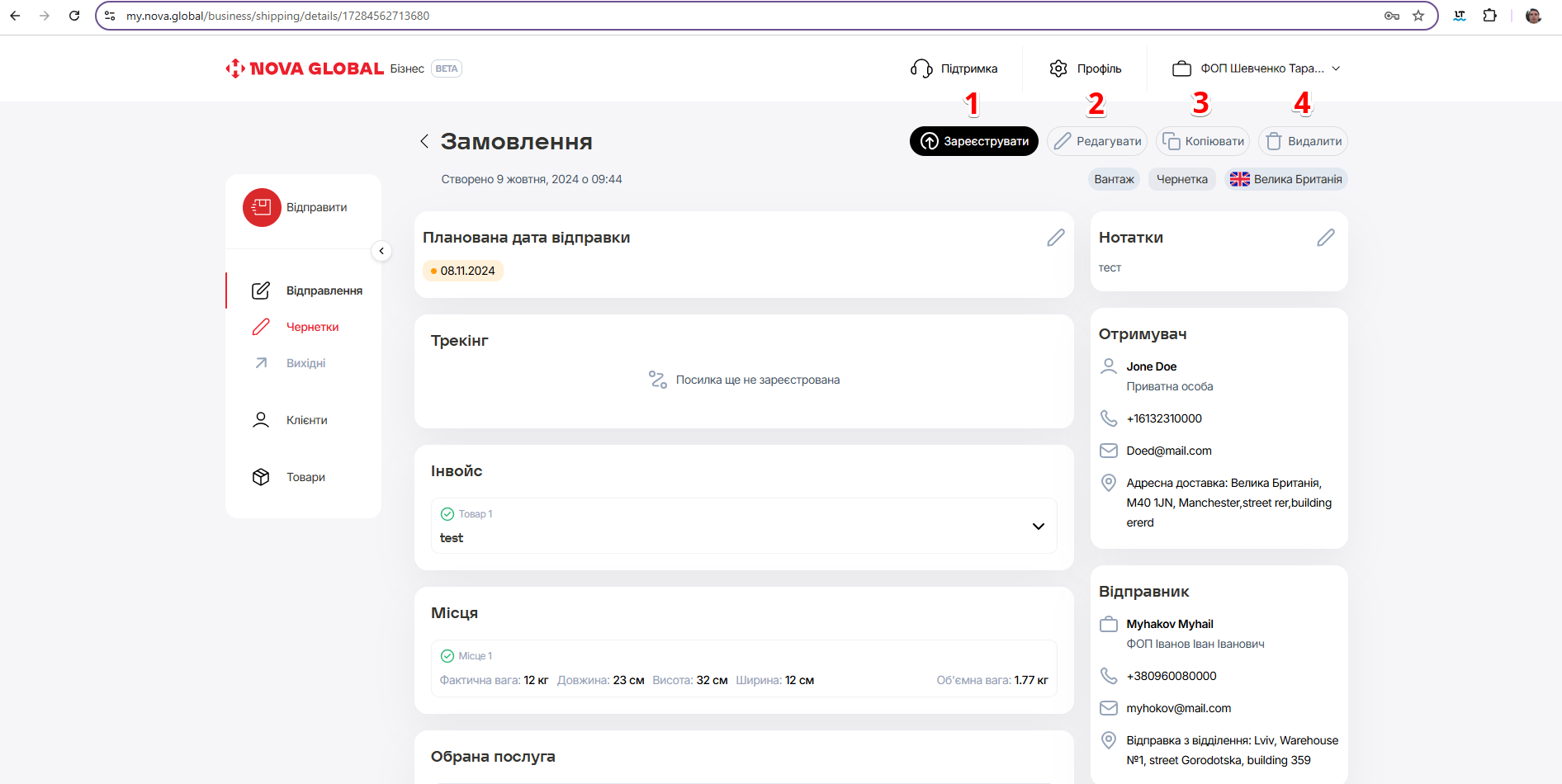Click the Nova Global logo

tap(305, 68)
